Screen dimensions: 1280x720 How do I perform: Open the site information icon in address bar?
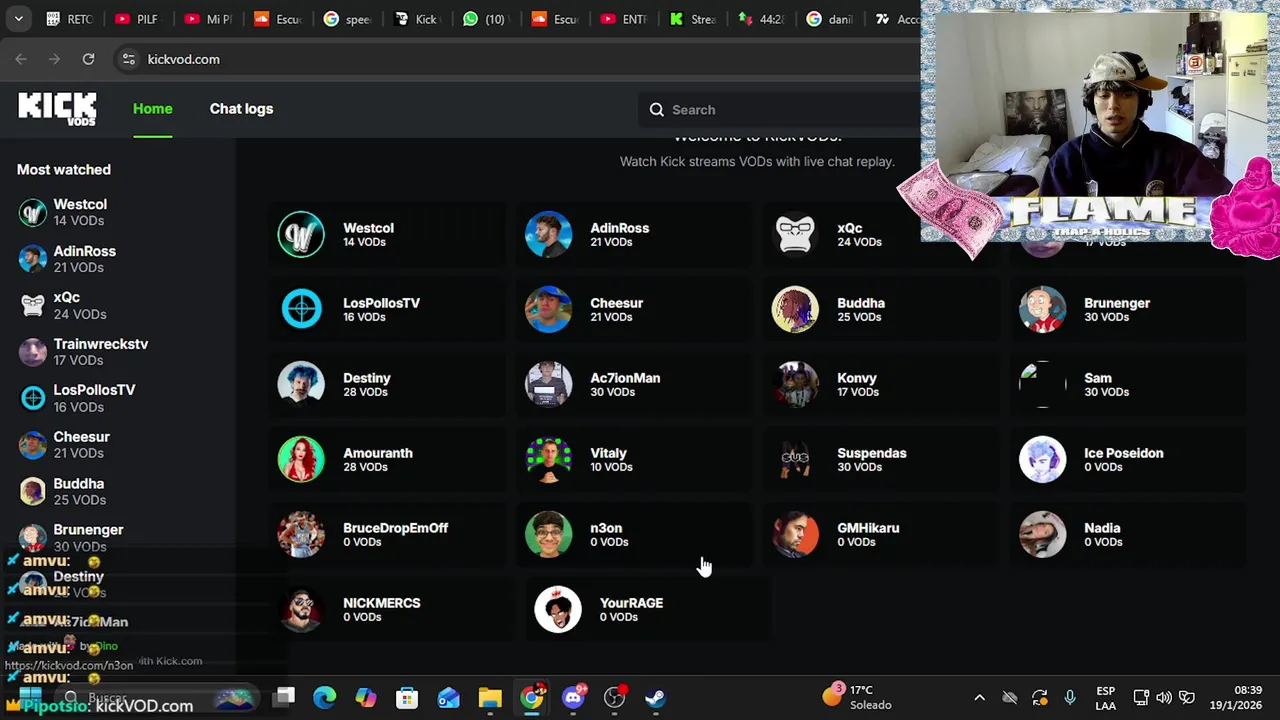point(128,59)
